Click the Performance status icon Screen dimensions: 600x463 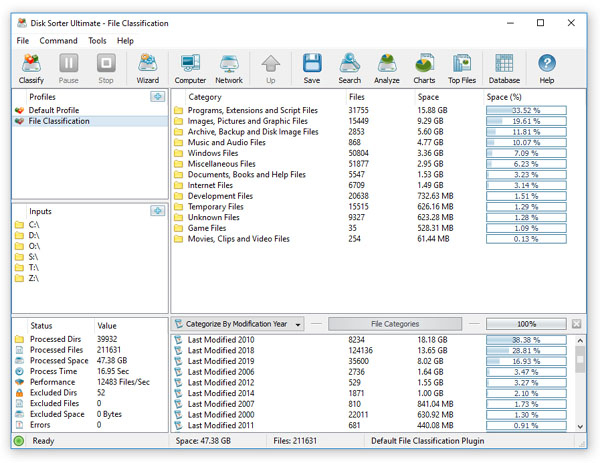pos(20,382)
